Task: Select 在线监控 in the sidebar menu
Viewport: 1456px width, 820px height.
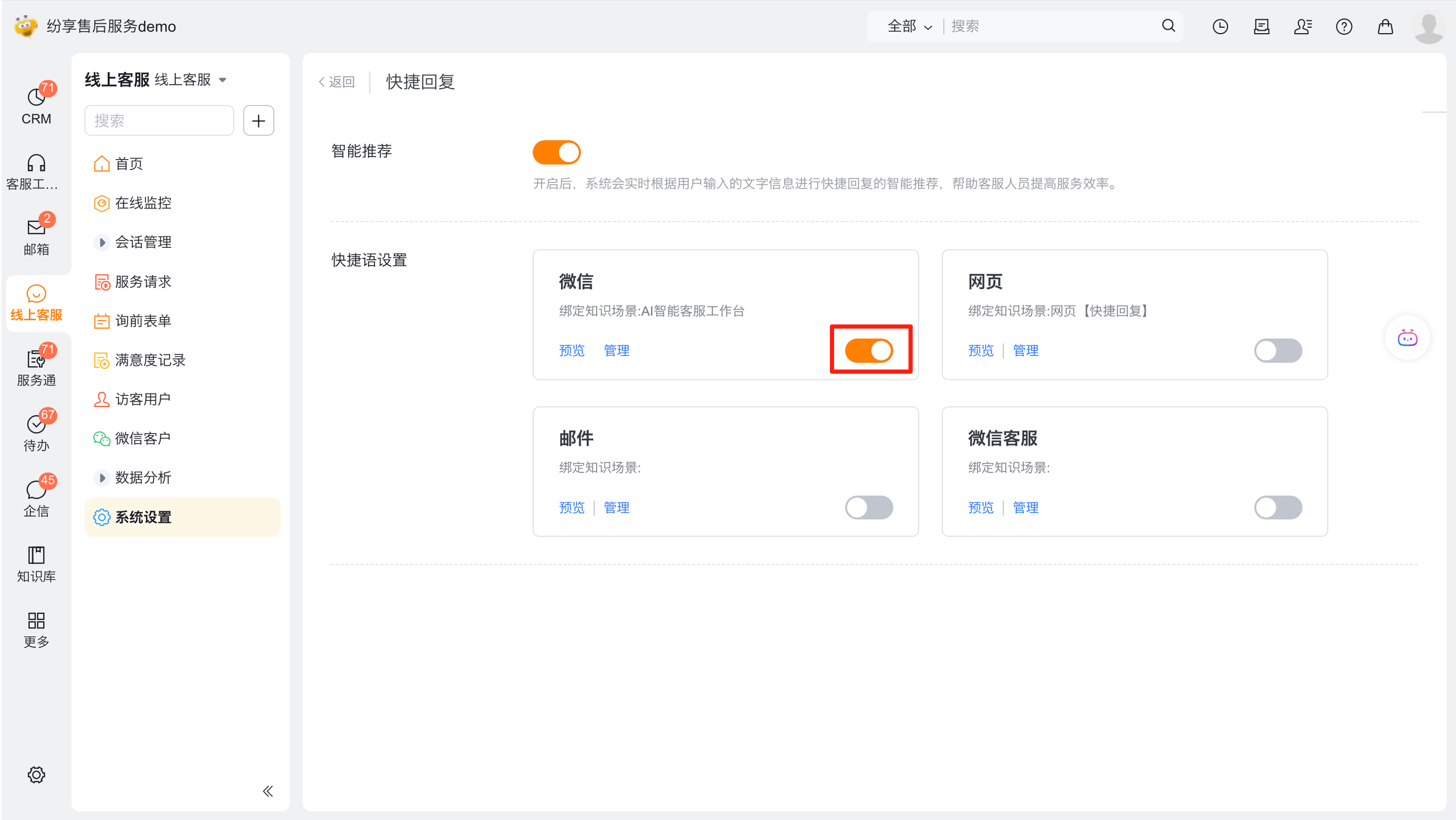Action: pyautogui.click(x=142, y=203)
